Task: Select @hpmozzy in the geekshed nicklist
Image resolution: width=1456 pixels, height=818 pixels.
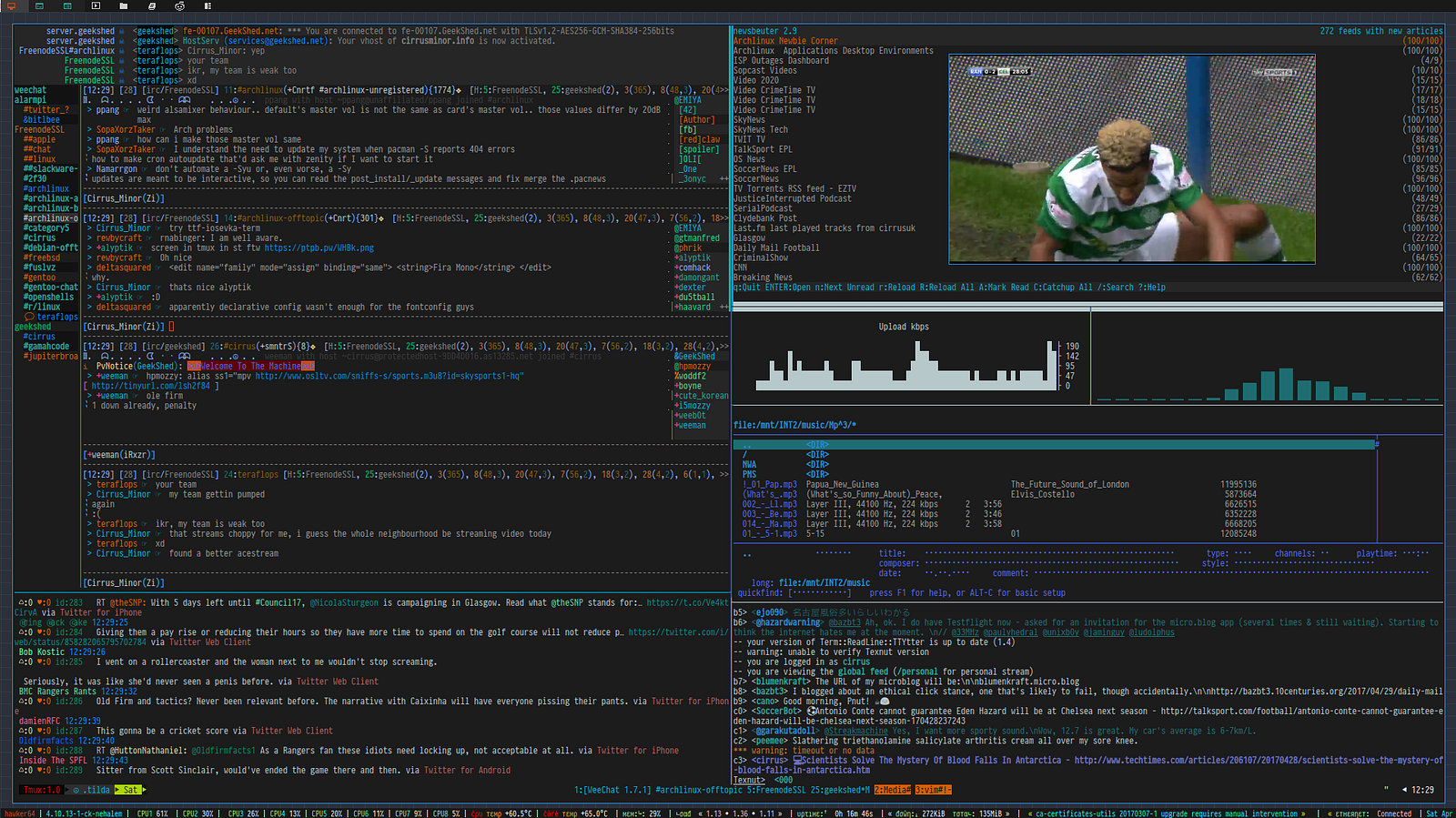Action: [x=693, y=366]
